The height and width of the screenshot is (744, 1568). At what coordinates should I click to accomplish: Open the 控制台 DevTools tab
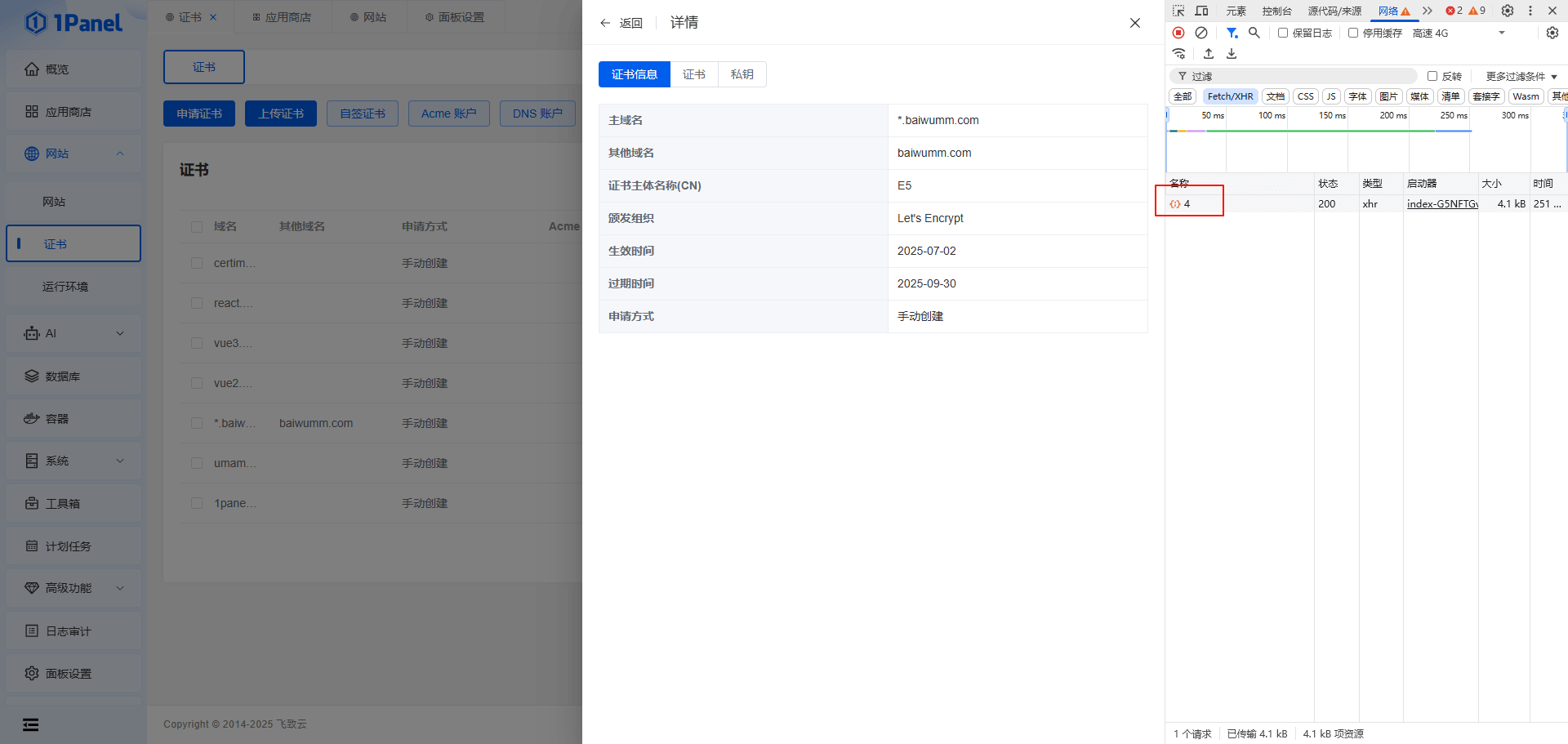(1277, 11)
